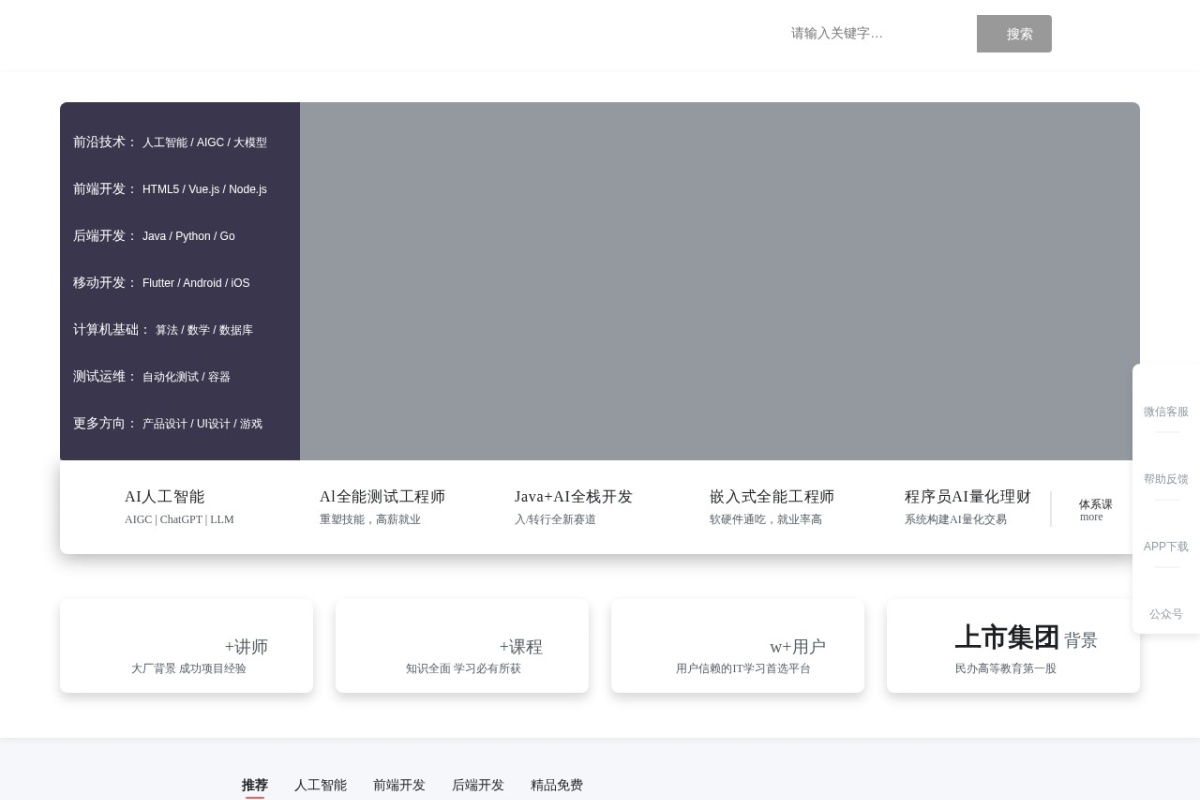Select 算法 / 数学 / 数据库 text
The image size is (1200, 800).
click(x=204, y=331)
